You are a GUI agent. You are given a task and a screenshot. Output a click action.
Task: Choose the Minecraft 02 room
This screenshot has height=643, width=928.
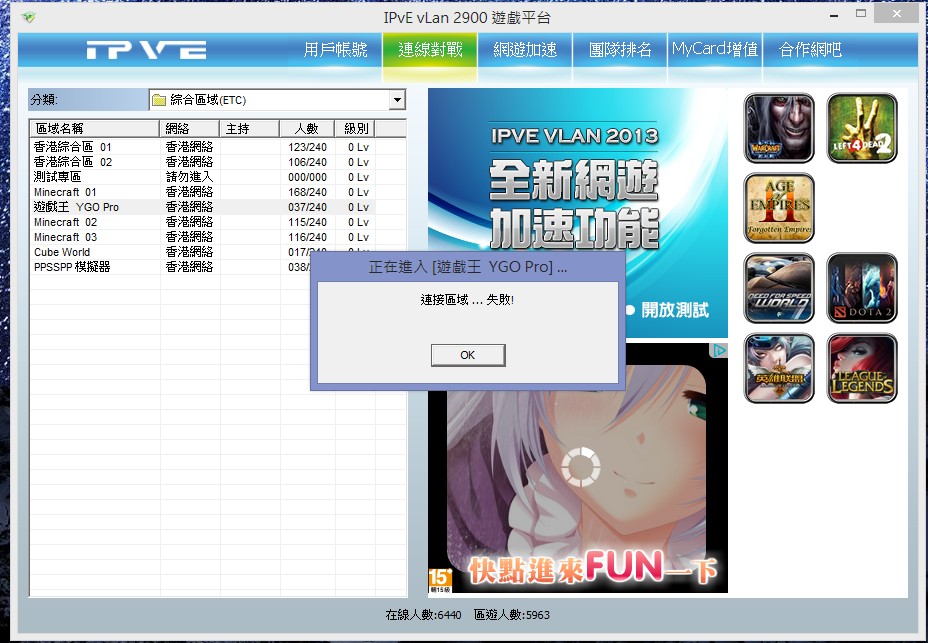click(202, 222)
